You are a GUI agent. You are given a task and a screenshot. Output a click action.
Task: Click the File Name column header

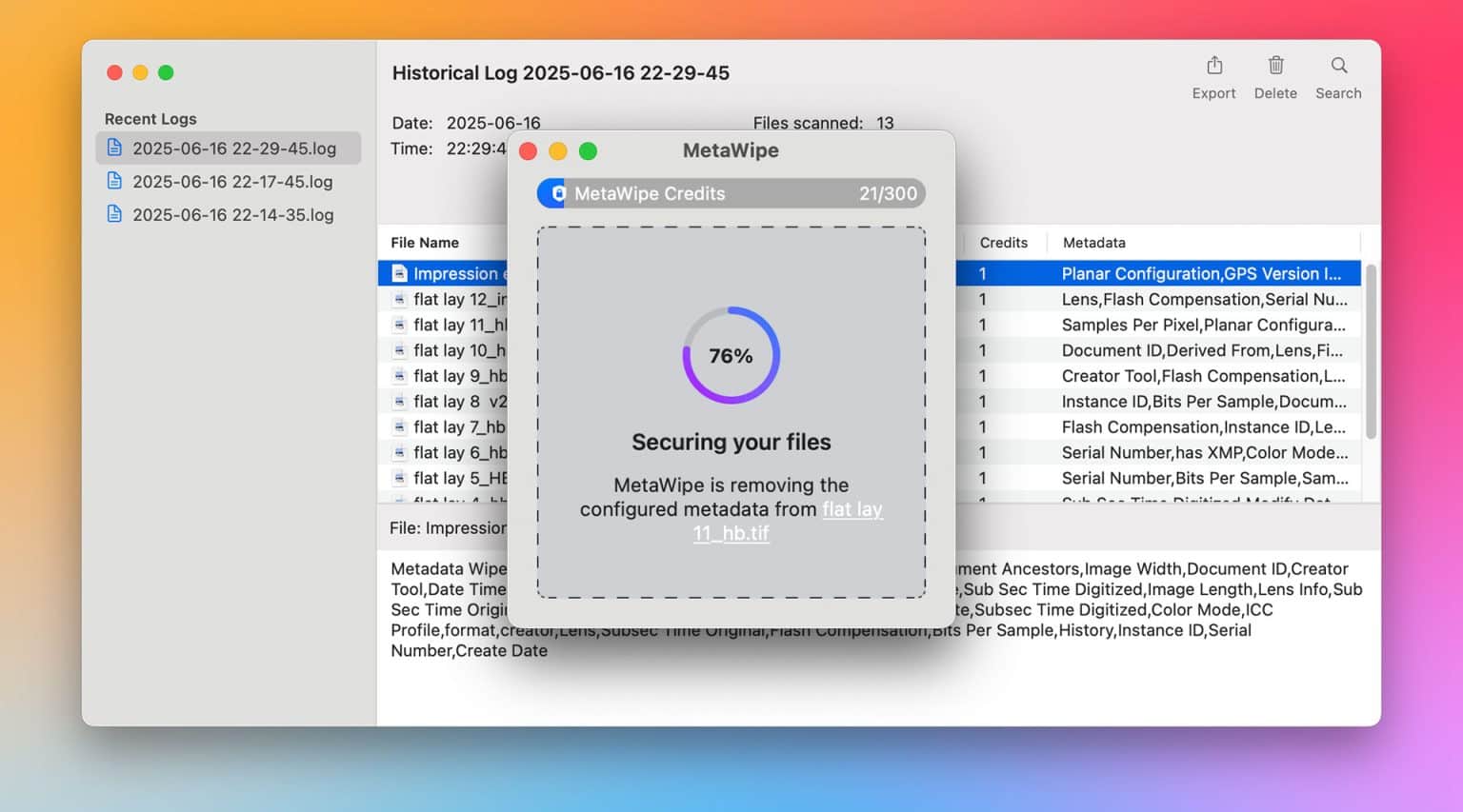pyautogui.click(x=425, y=243)
